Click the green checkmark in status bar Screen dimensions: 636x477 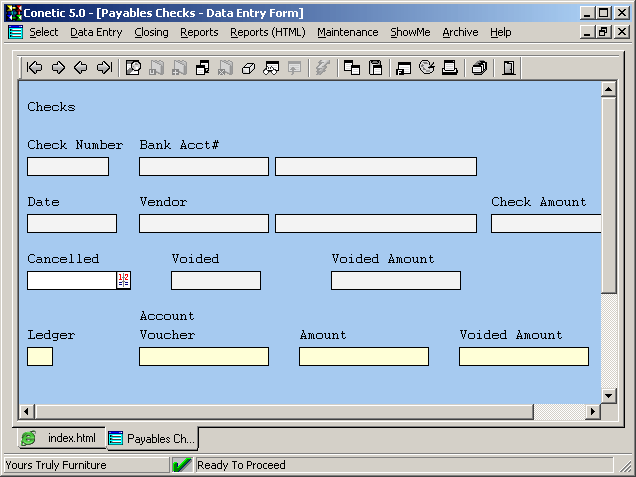coord(182,465)
